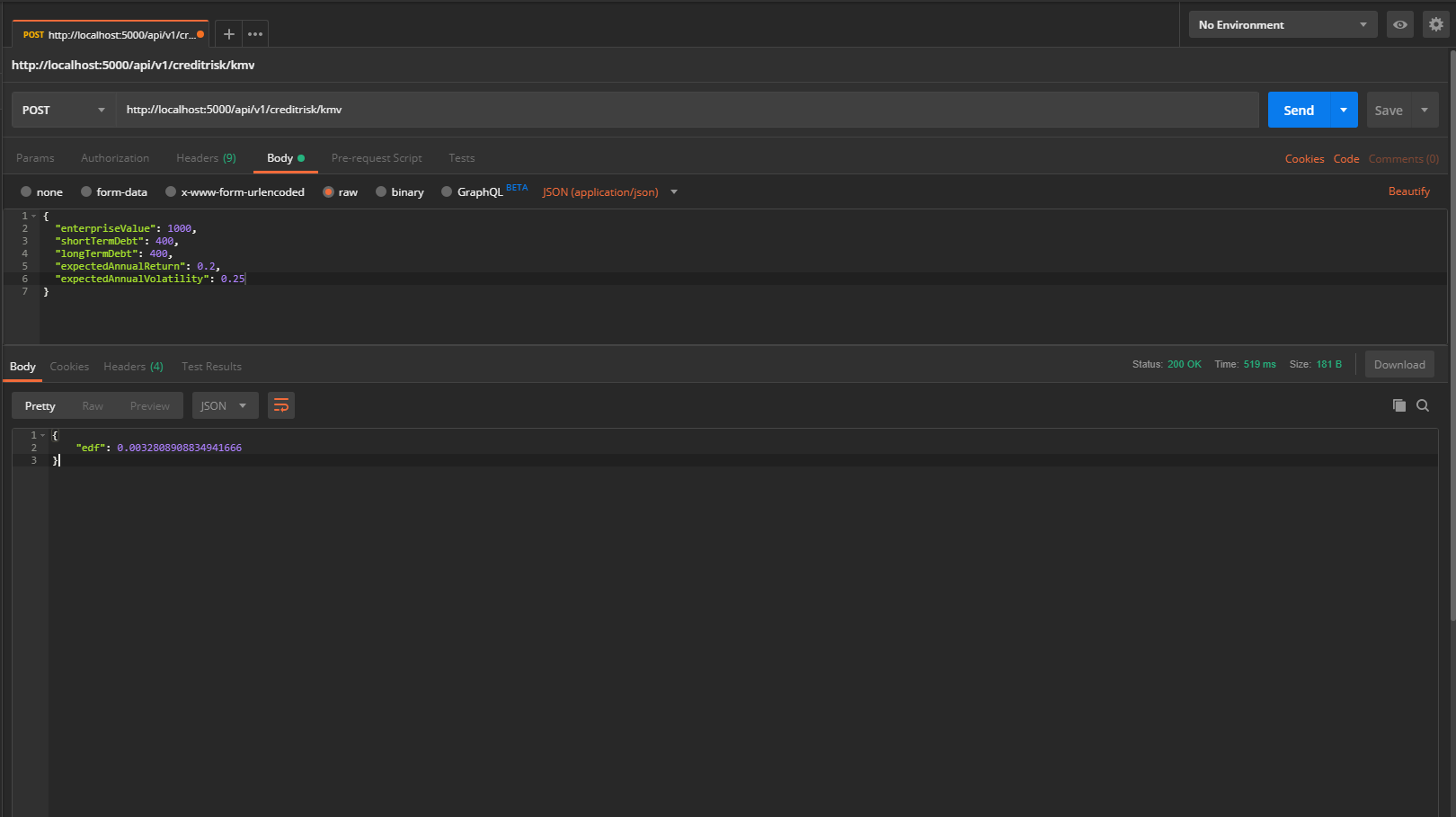
Task: Collapse the response JSON fold arrow on line 1
Action: [x=42, y=435]
